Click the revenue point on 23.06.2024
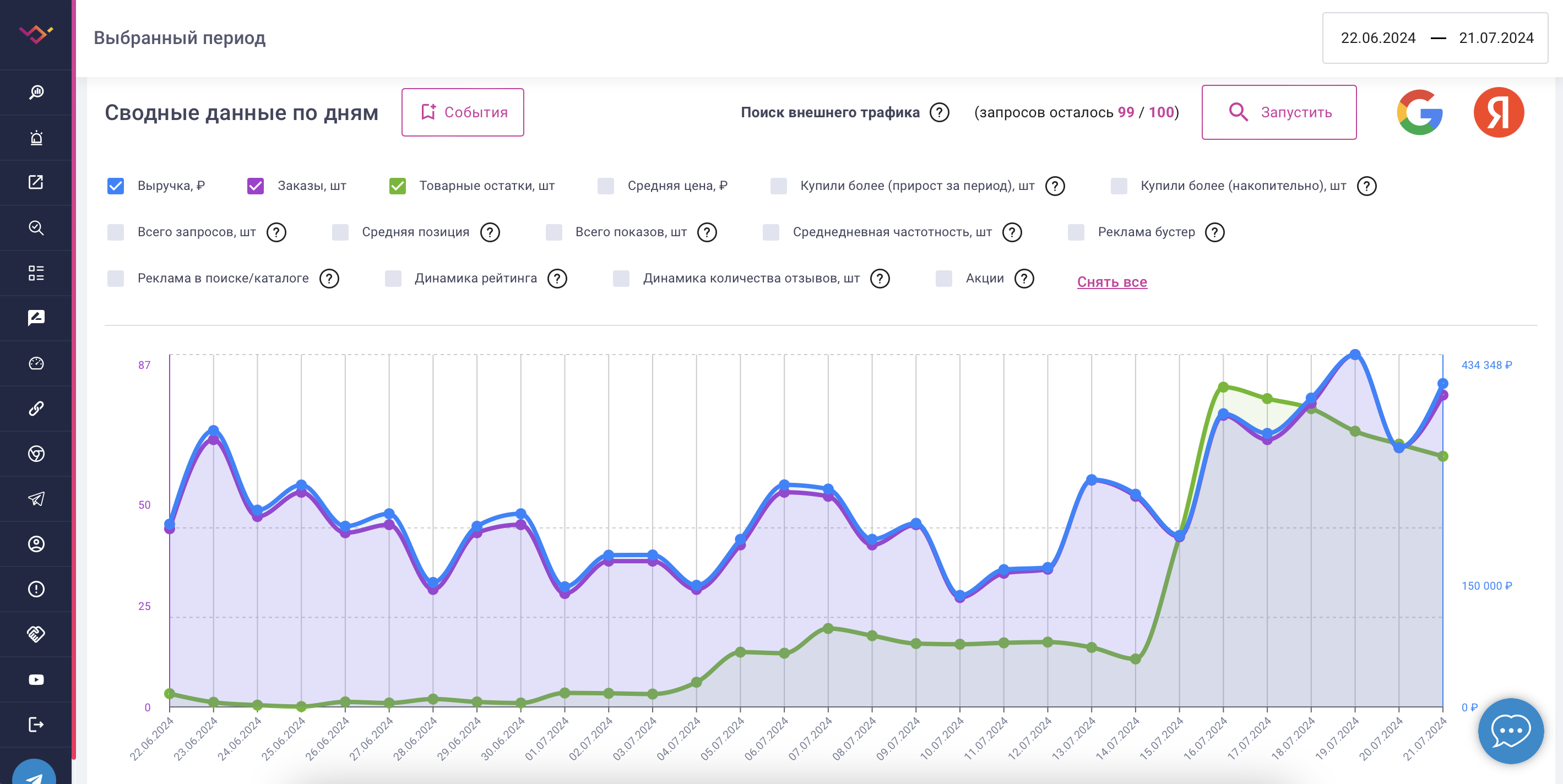 pos(214,431)
